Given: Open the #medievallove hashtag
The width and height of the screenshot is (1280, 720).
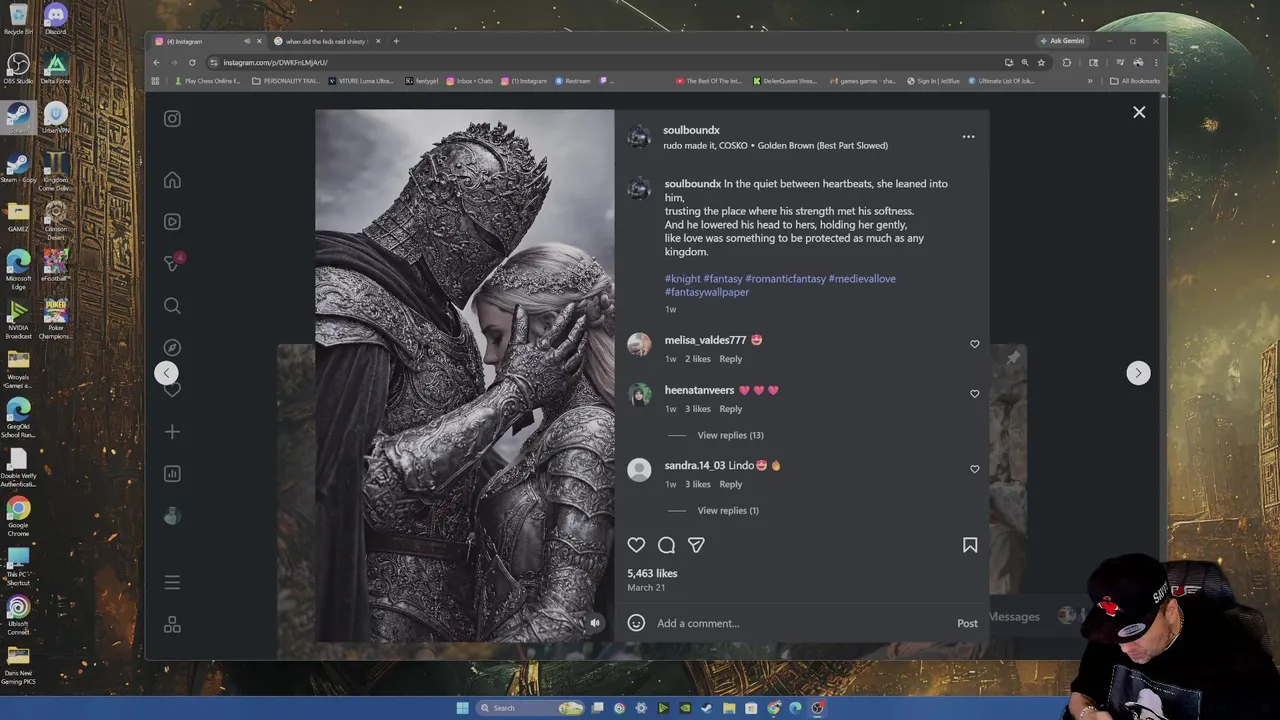Looking at the screenshot, I should coord(862,279).
